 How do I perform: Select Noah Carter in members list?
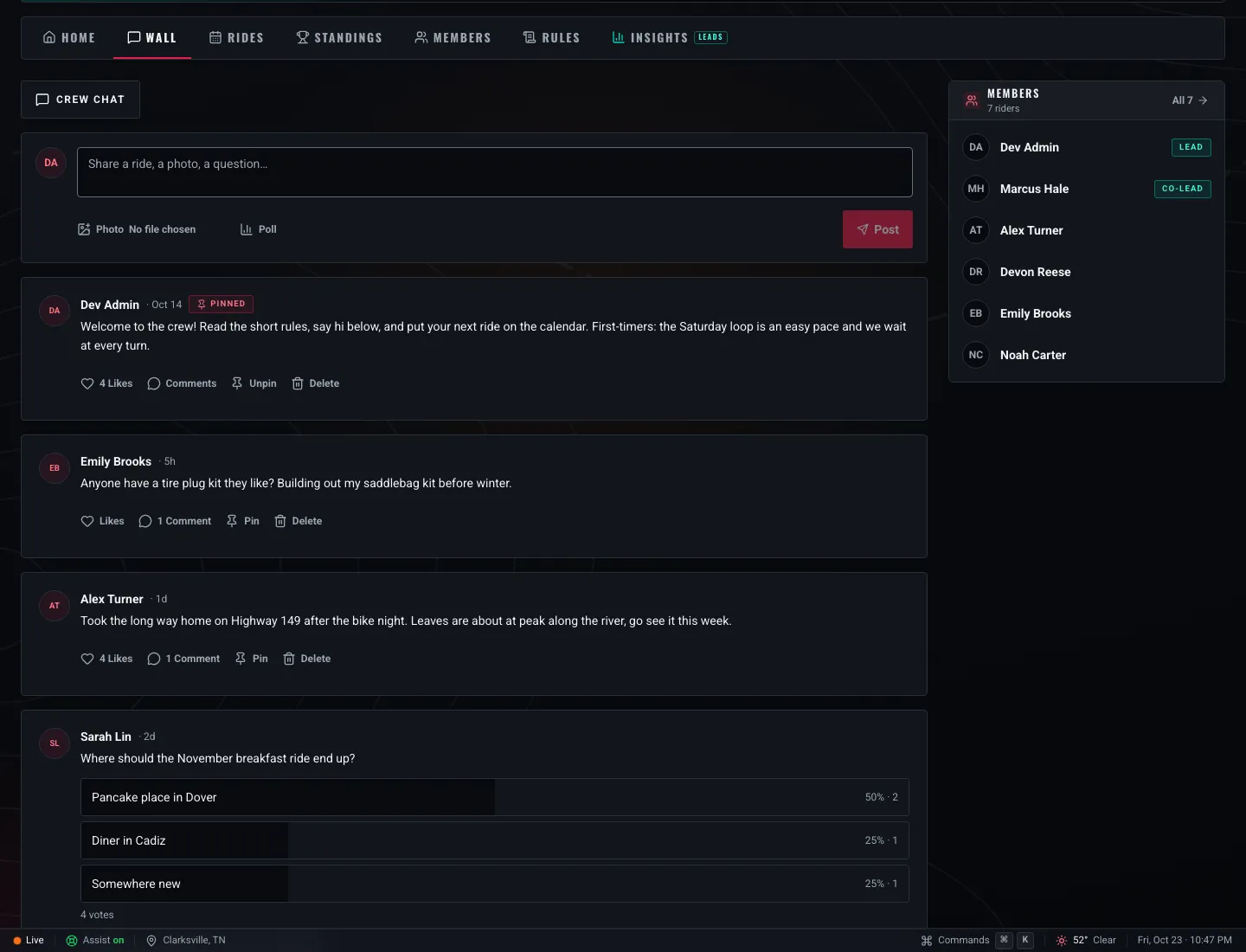1087,355
